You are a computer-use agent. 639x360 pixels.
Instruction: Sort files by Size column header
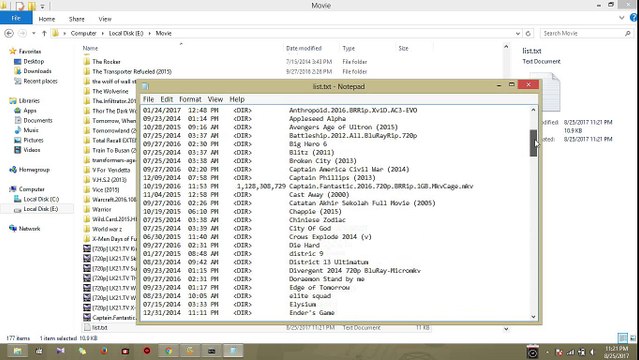[x=403, y=48]
